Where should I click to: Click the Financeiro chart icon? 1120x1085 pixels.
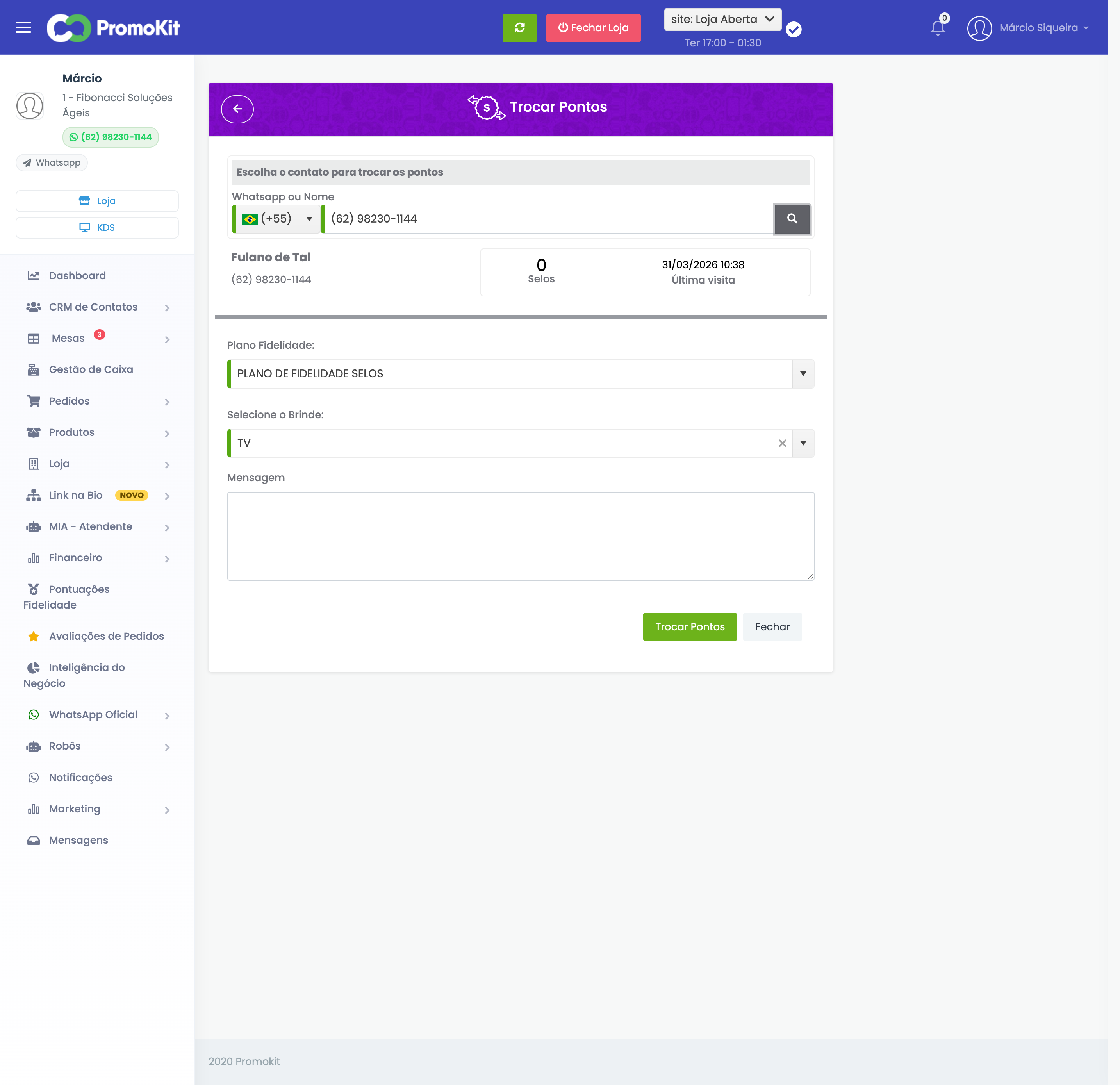[34, 558]
